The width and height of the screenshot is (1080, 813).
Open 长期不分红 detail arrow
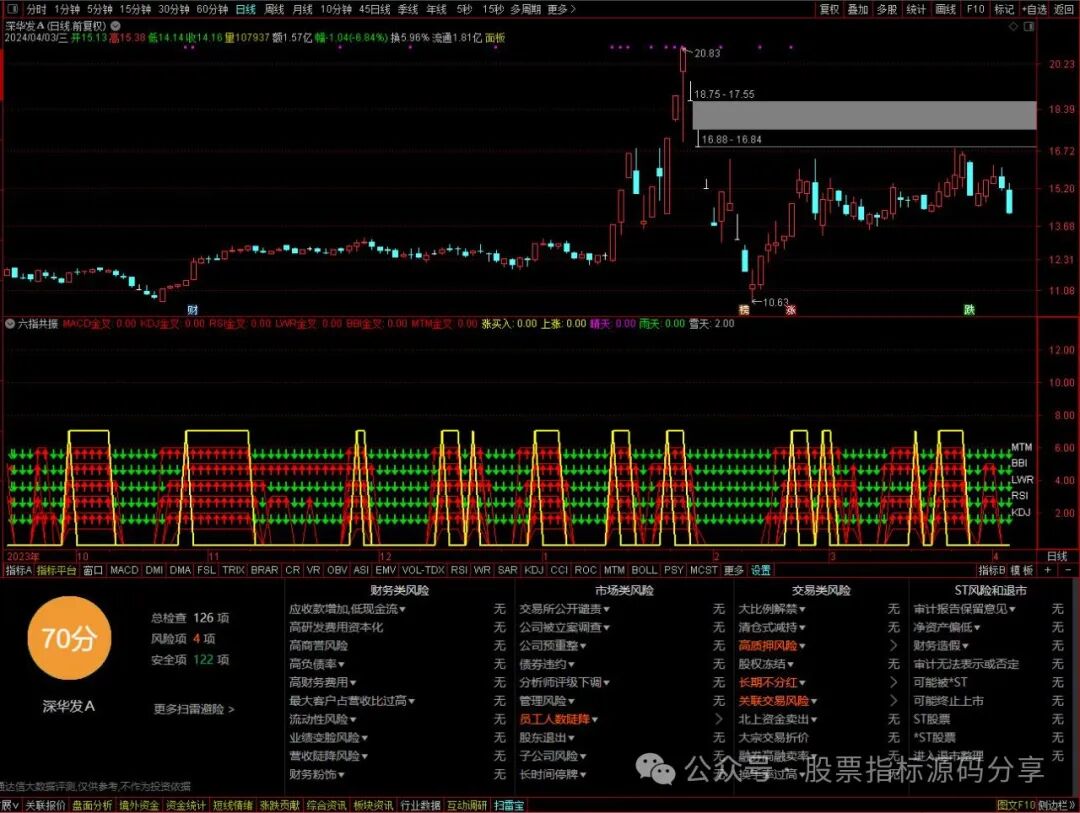(x=893, y=682)
